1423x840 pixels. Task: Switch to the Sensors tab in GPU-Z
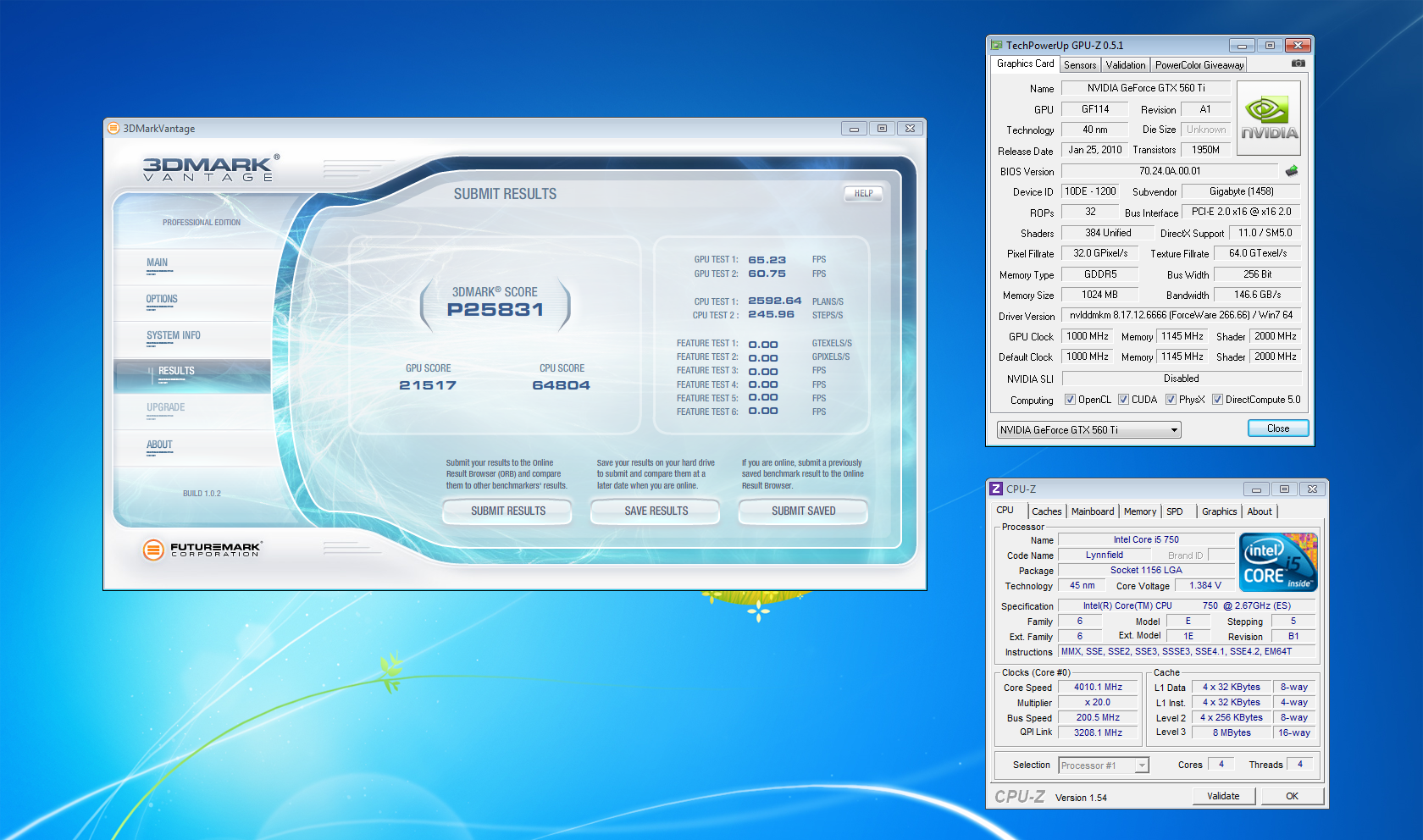[x=1080, y=65]
